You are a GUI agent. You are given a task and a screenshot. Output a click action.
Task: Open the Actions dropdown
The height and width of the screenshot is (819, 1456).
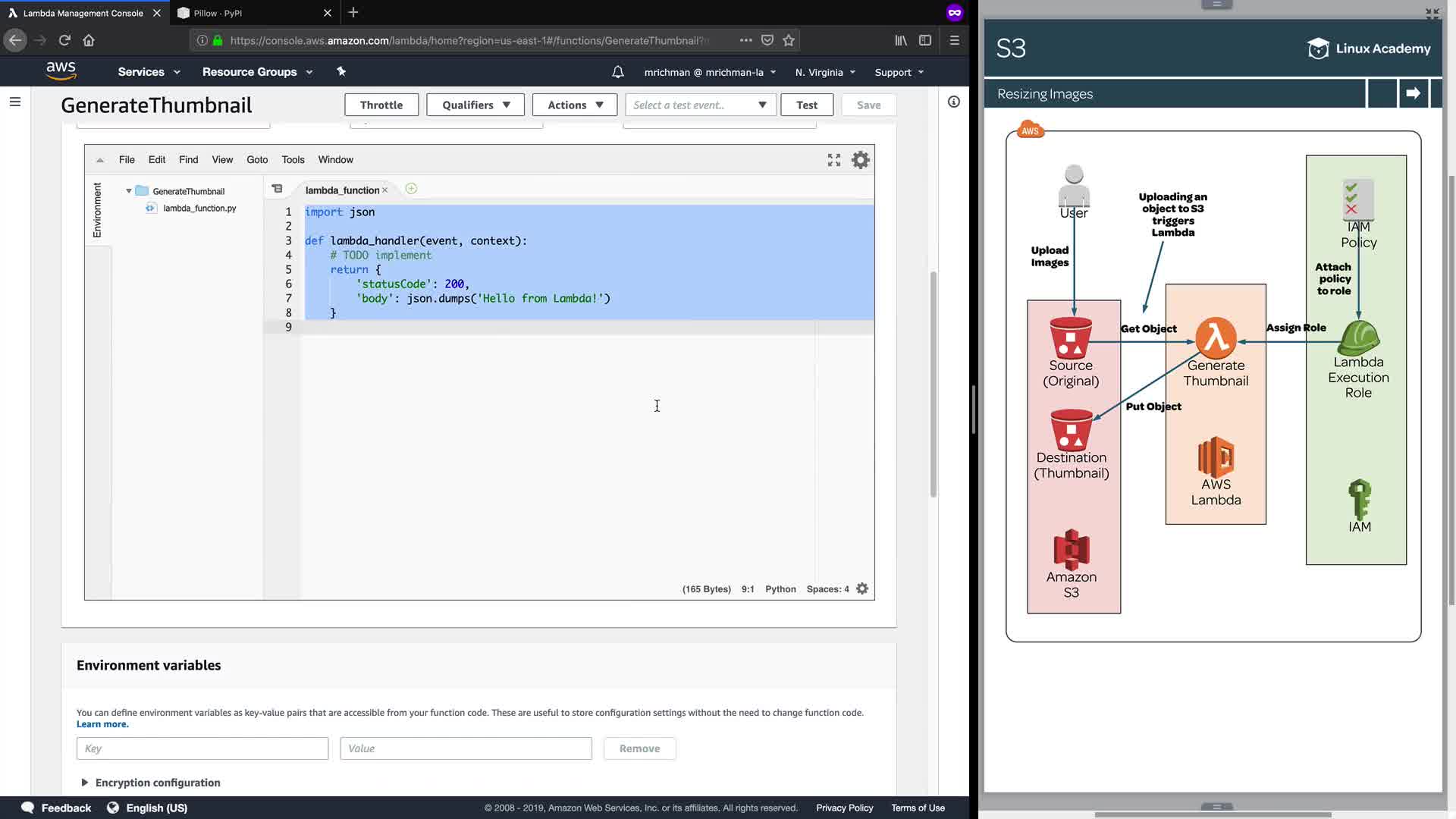(575, 105)
